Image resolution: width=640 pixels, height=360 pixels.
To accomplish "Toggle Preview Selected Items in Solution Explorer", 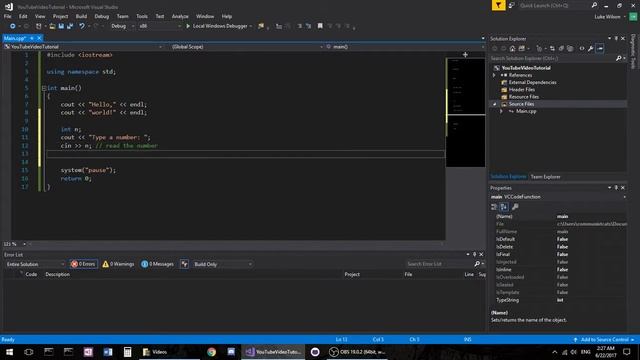I will (x=600, y=49).
